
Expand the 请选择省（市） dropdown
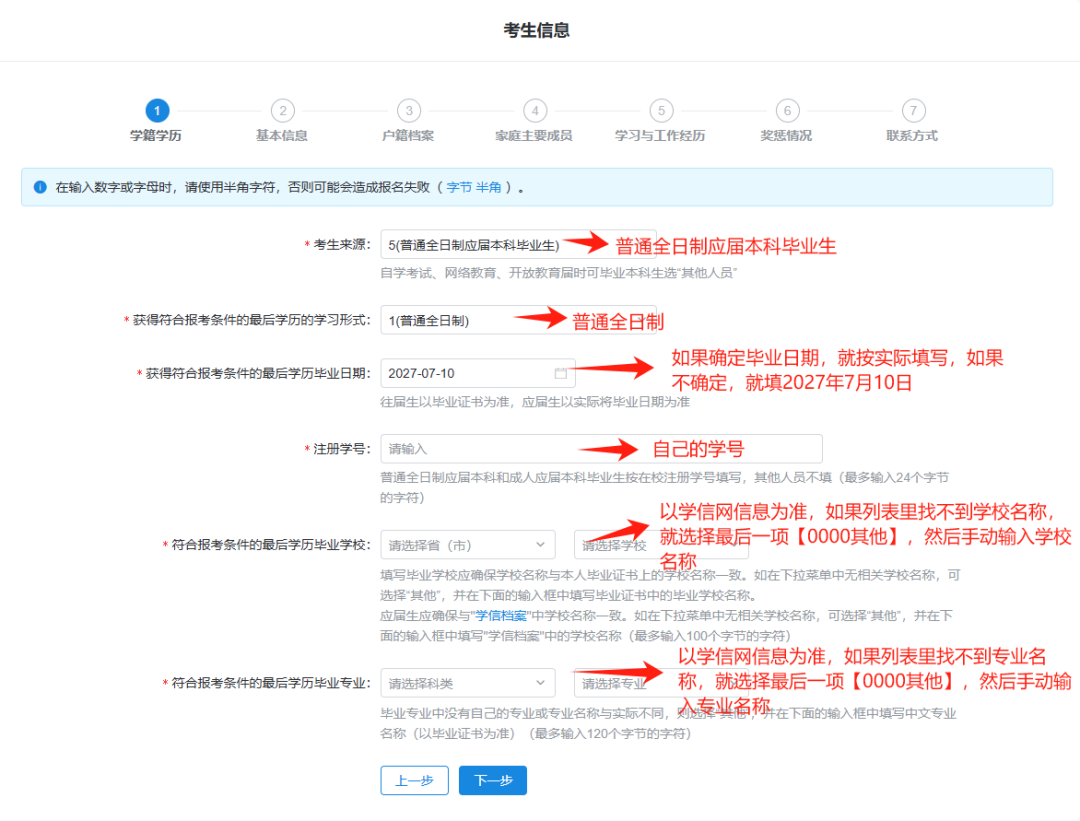468,545
